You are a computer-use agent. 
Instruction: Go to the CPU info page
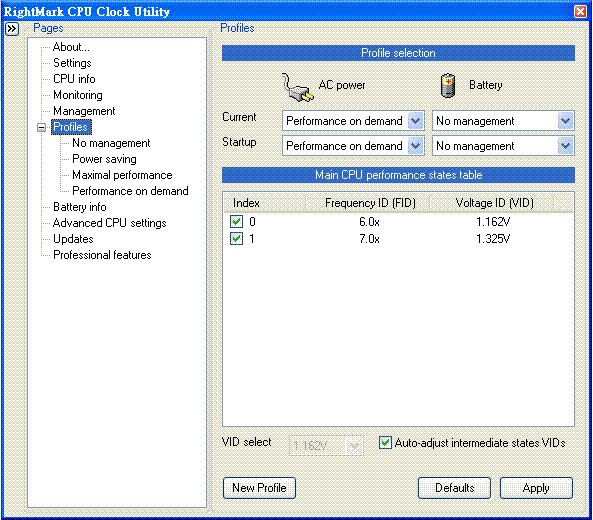coord(74,79)
